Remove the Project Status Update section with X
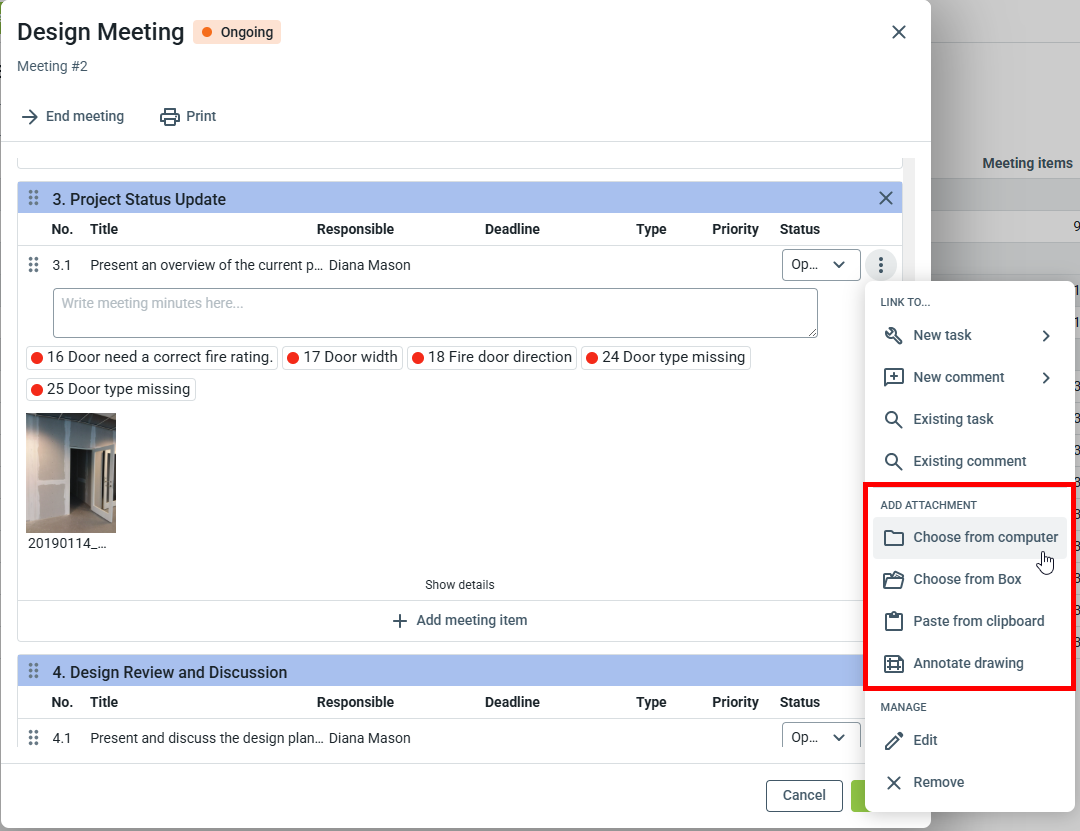Screen dimensions: 1080x831 coord(885,198)
